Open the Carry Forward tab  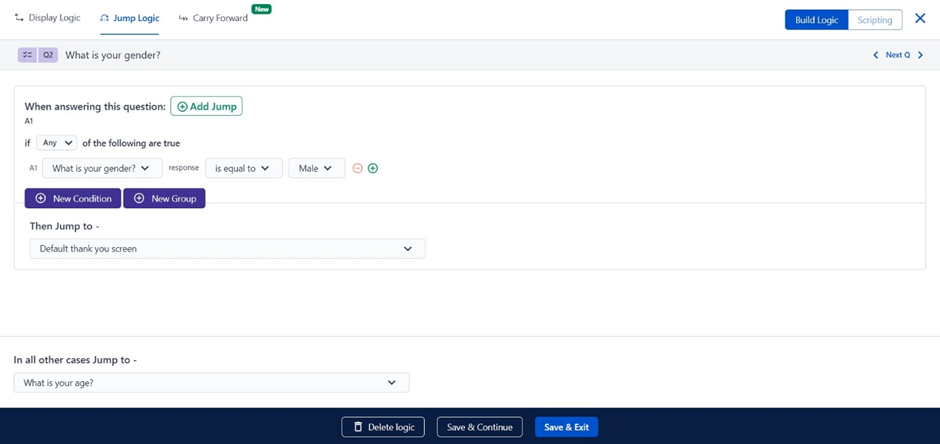point(213,18)
